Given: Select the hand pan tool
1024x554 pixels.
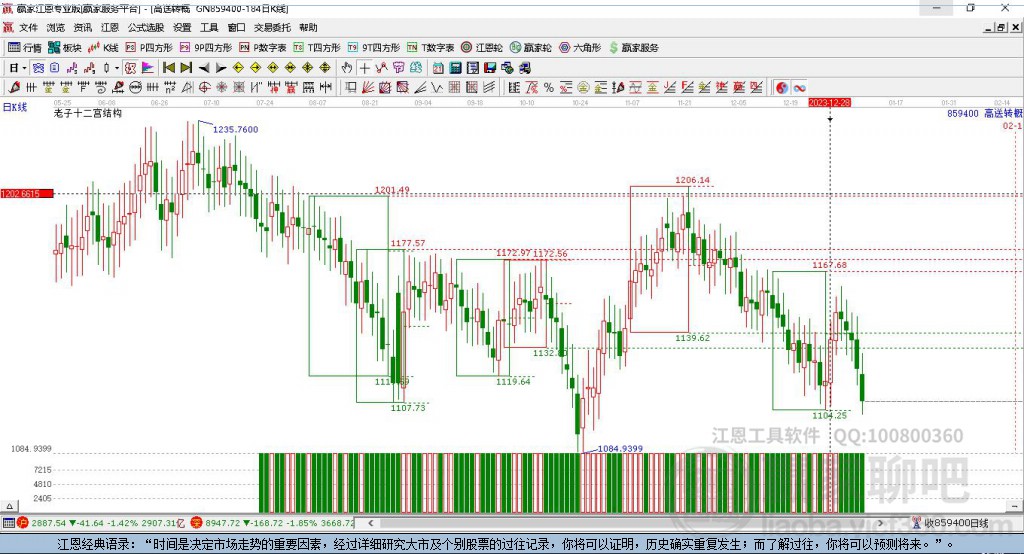Looking at the screenshot, I should click(347, 68).
